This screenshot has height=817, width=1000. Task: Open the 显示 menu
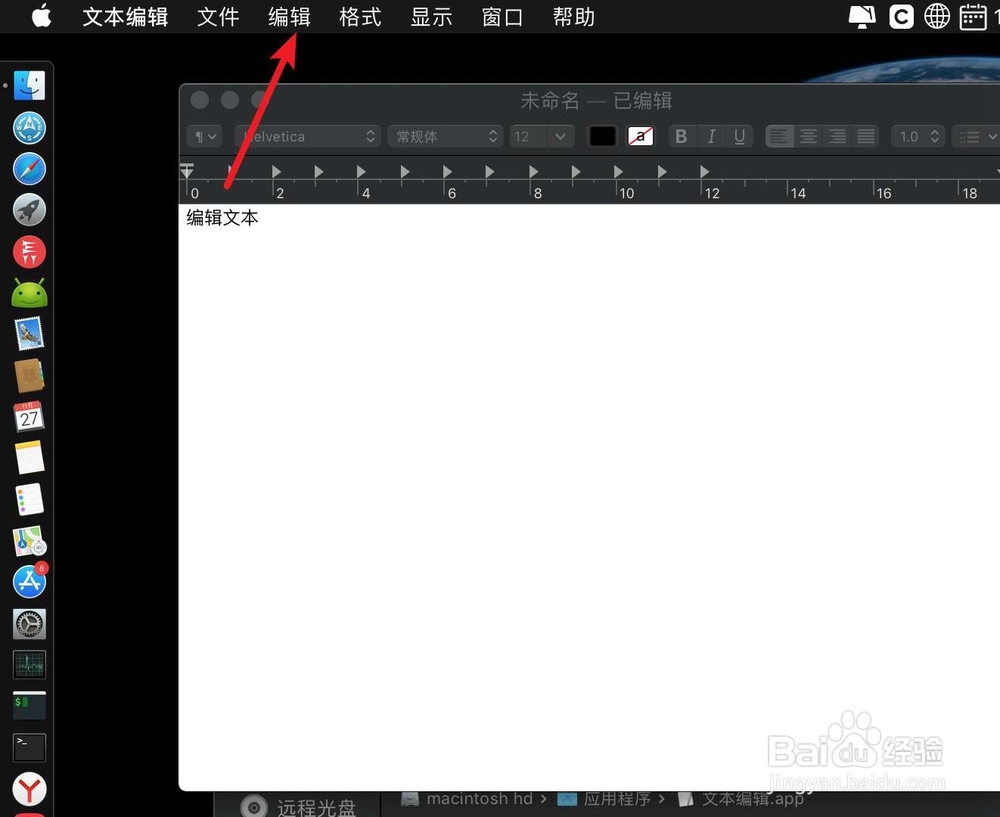click(431, 17)
